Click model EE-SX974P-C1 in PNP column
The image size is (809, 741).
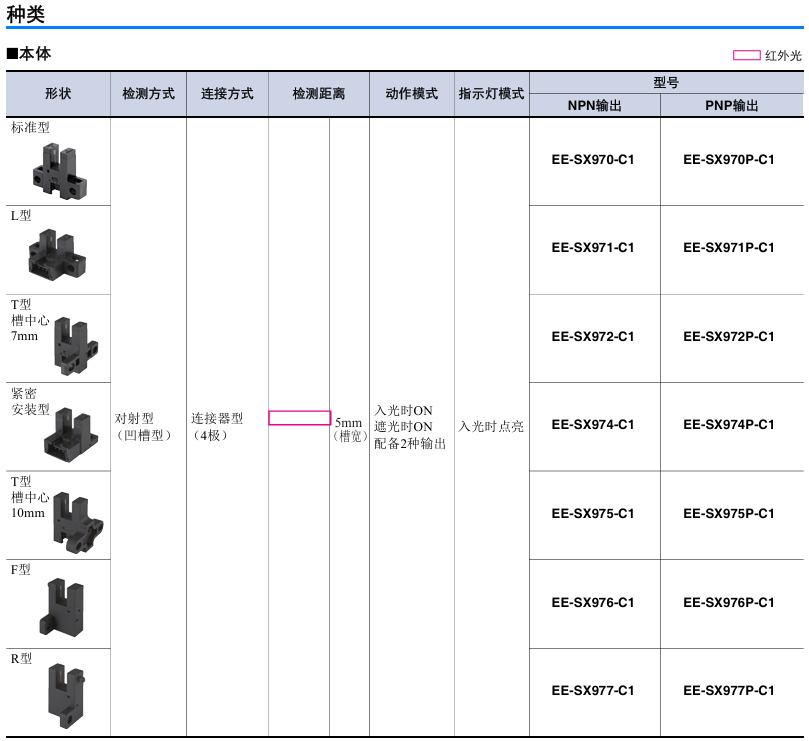coord(729,424)
